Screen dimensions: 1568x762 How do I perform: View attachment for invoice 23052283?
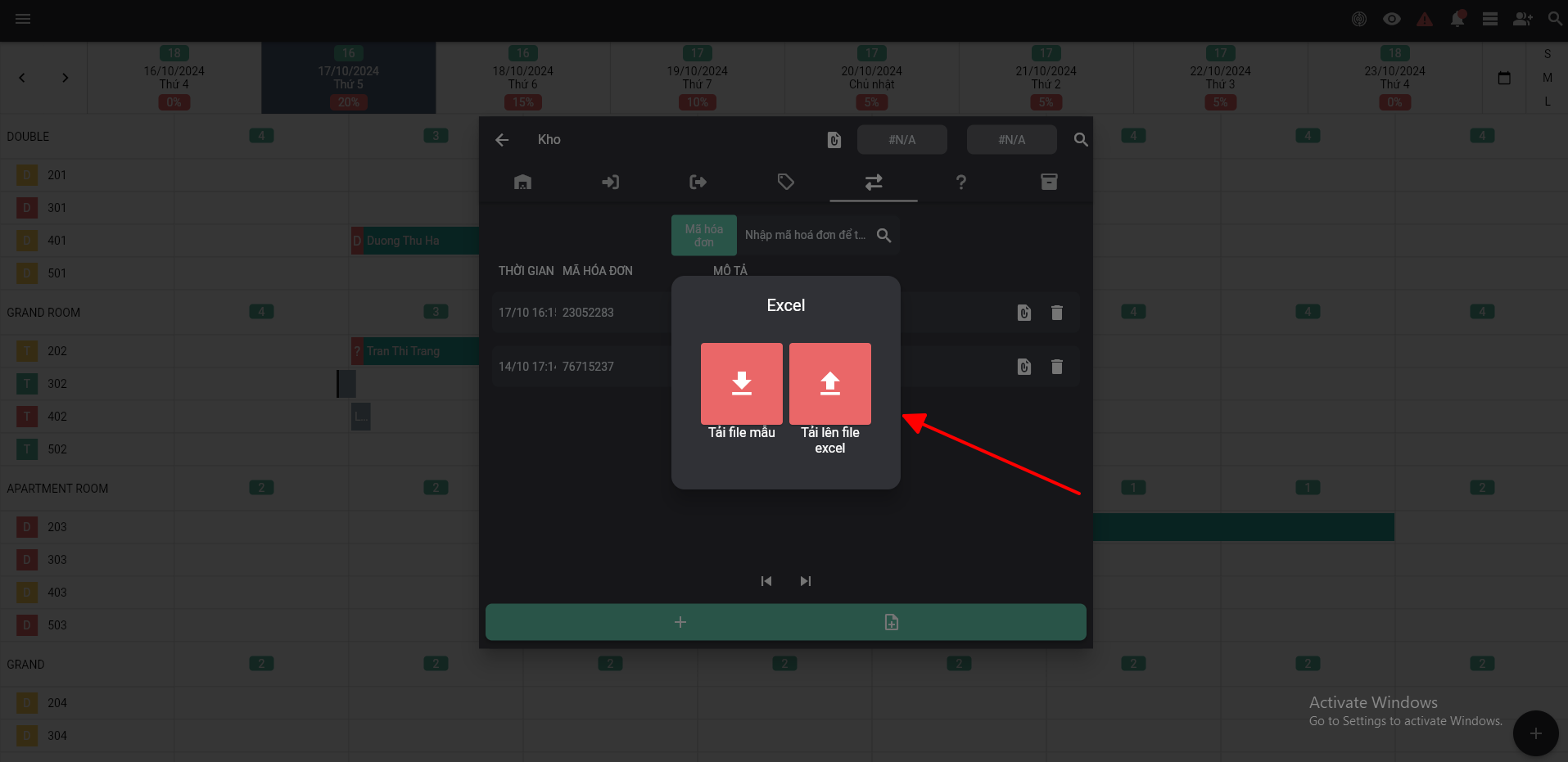click(x=1024, y=313)
